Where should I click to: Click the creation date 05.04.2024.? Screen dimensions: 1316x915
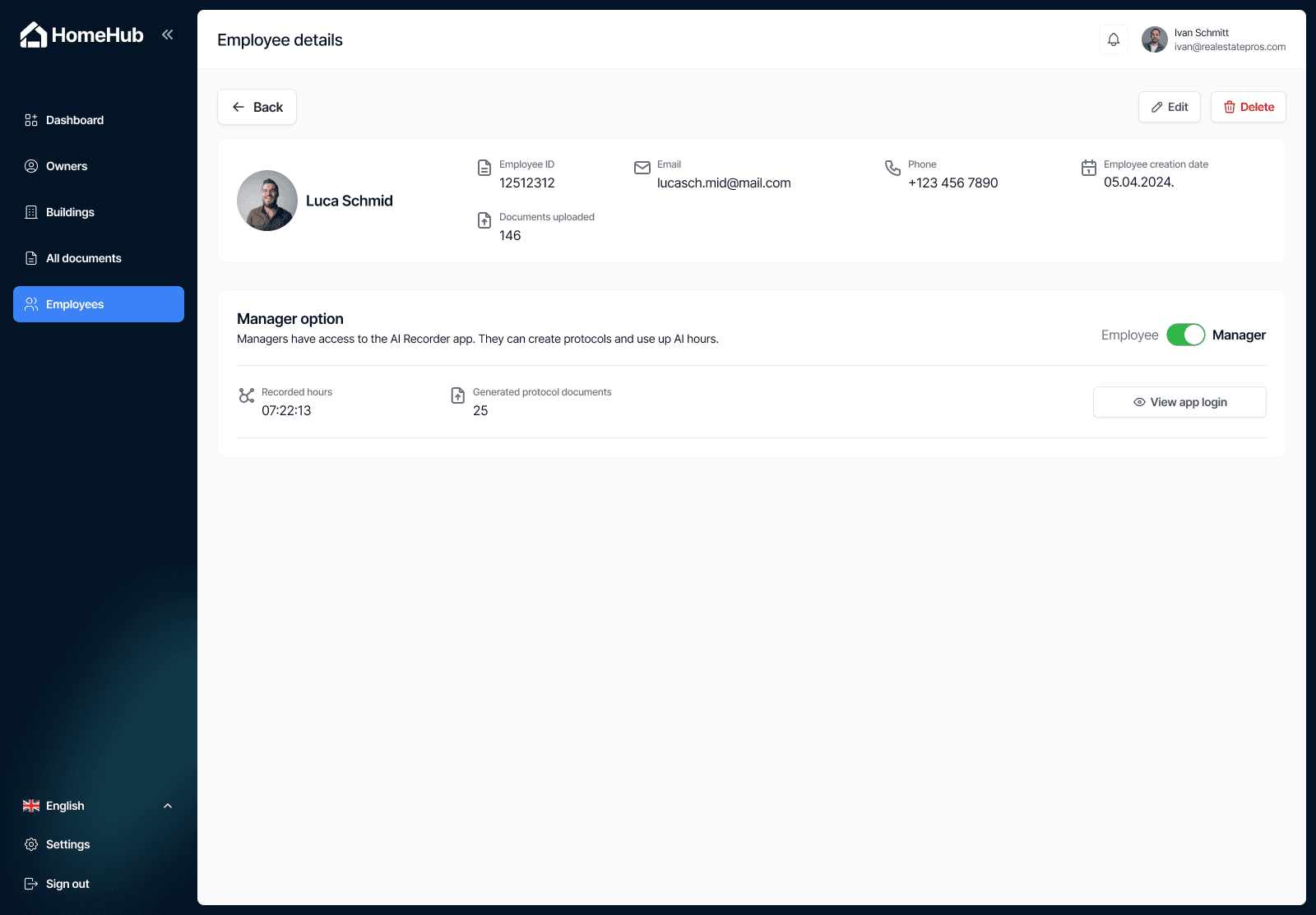pos(1139,183)
